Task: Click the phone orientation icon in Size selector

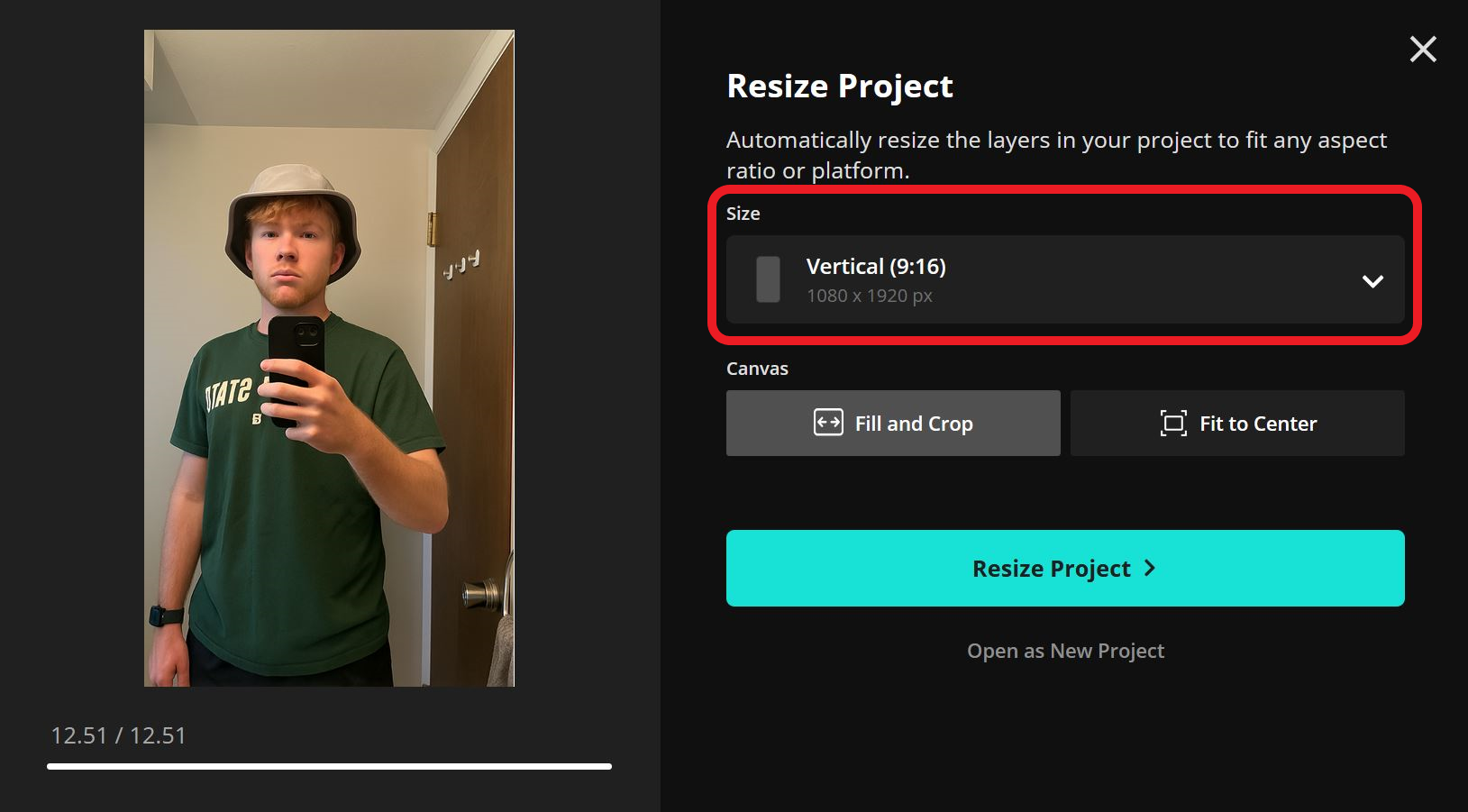Action: click(x=767, y=279)
